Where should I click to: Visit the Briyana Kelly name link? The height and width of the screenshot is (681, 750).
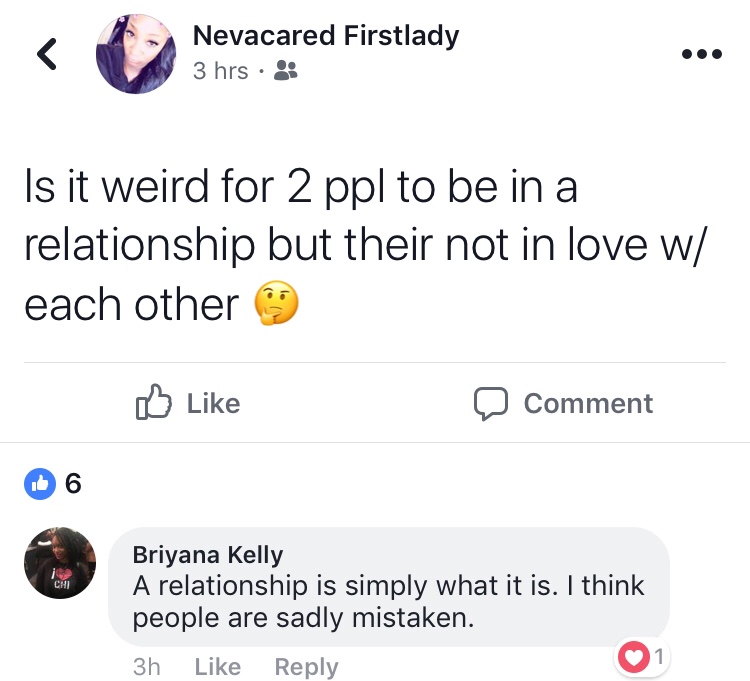pyautogui.click(x=208, y=555)
